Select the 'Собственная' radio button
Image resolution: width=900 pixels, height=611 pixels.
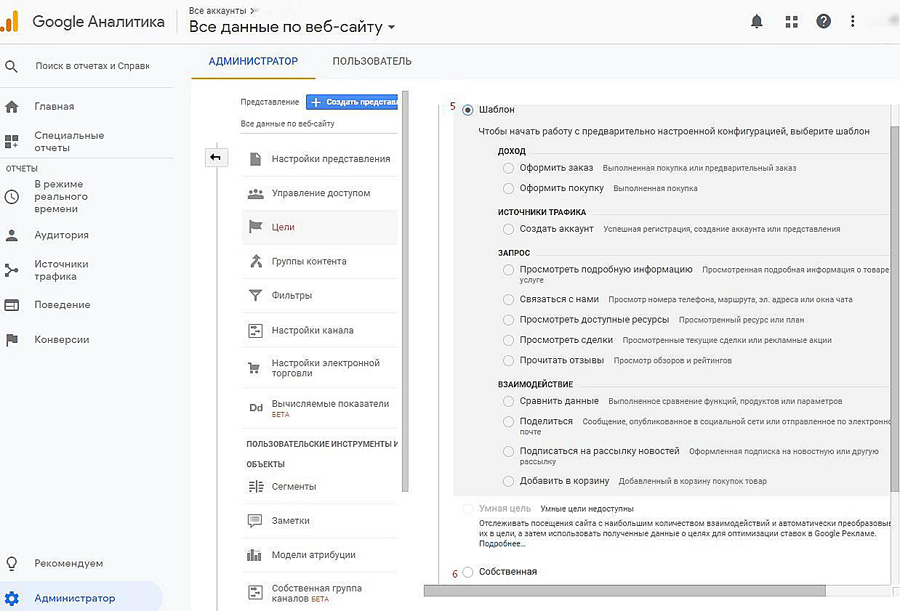(x=468, y=572)
